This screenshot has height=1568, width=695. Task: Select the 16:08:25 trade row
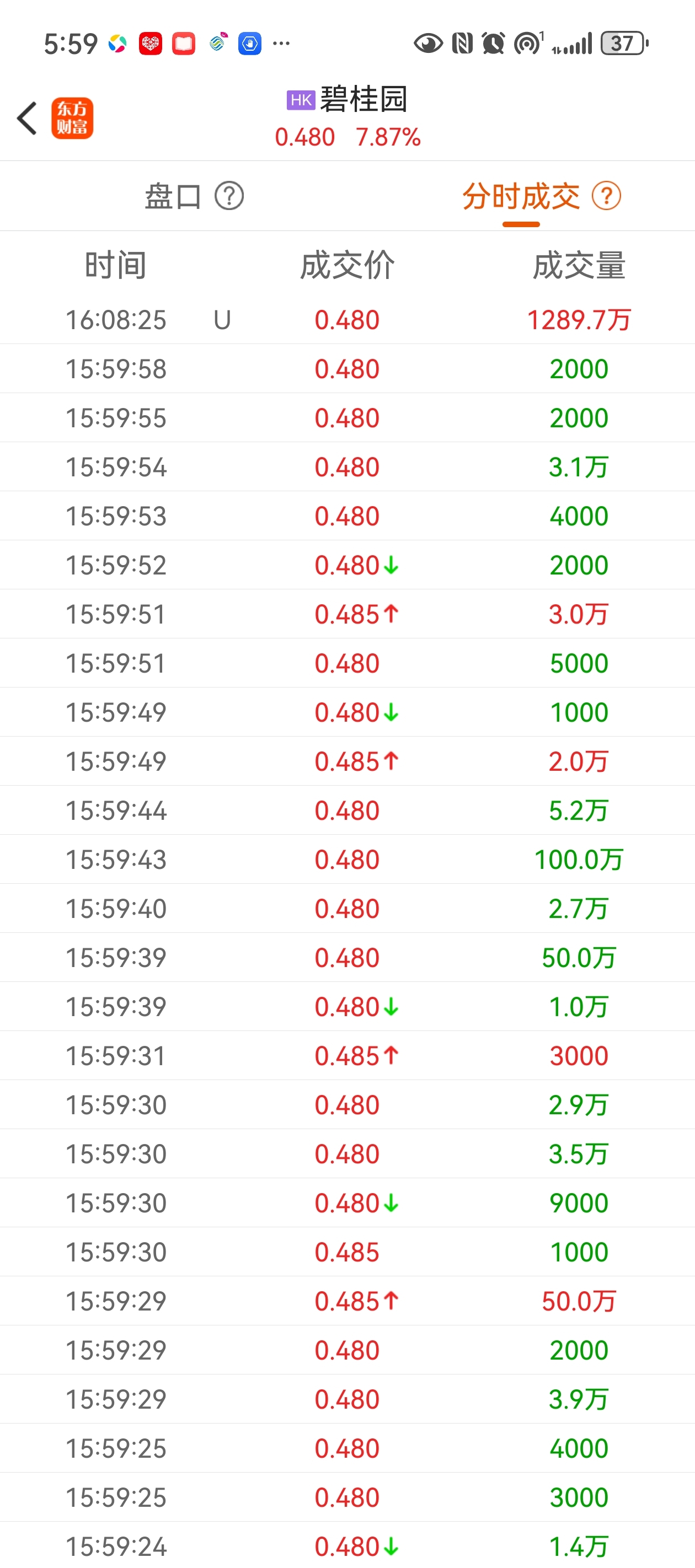click(347, 320)
